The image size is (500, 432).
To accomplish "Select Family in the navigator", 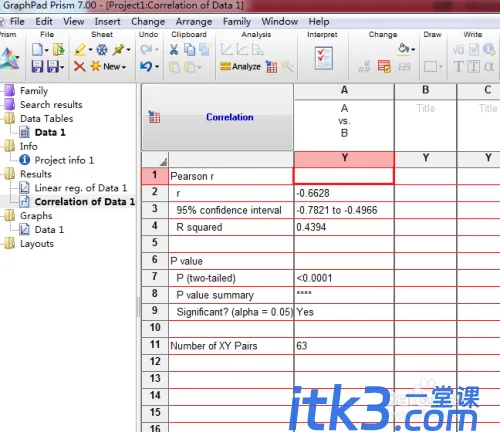I will [x=34, y=91].
